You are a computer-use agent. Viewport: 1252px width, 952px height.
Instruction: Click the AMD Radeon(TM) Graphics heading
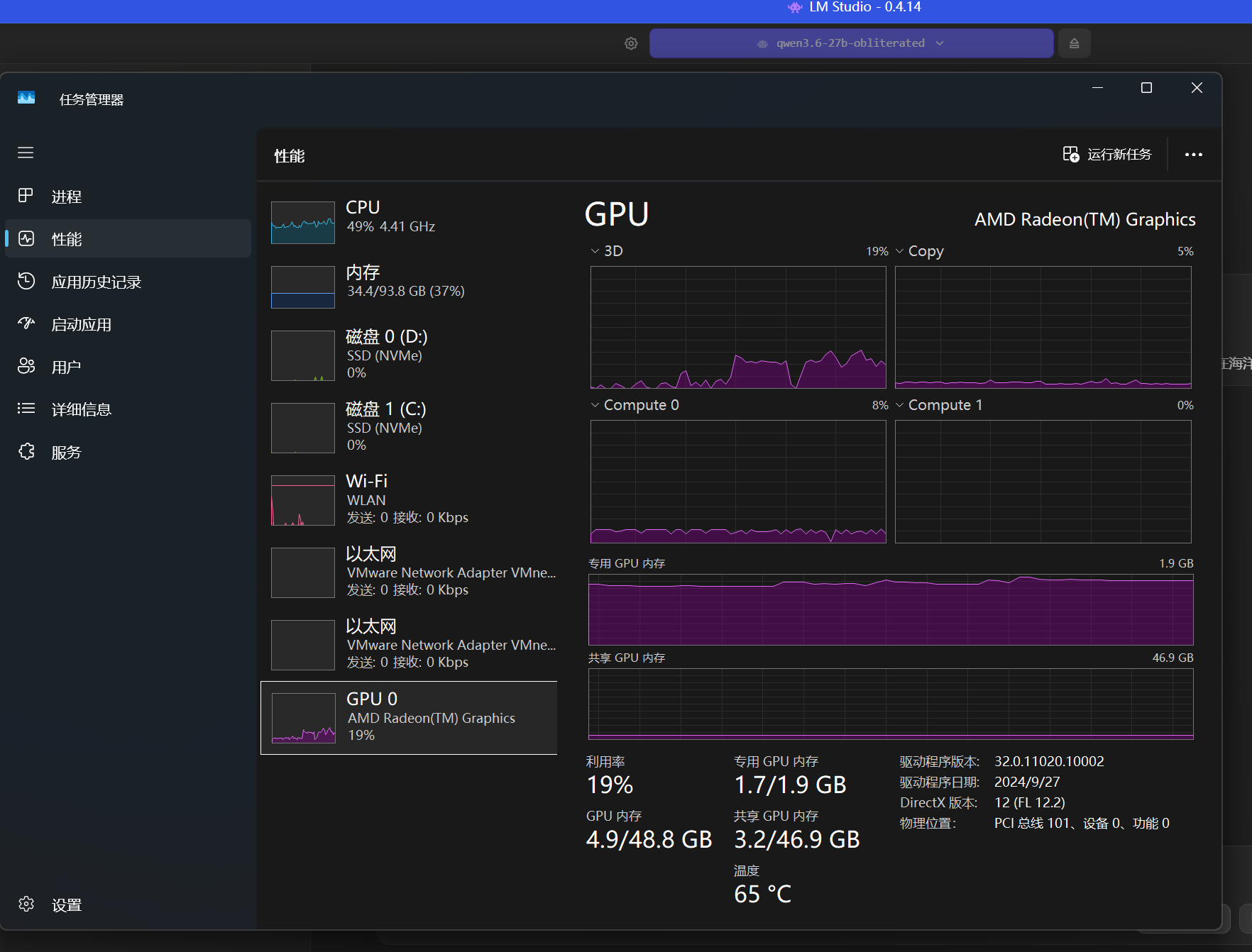[x=1084, y=219]
